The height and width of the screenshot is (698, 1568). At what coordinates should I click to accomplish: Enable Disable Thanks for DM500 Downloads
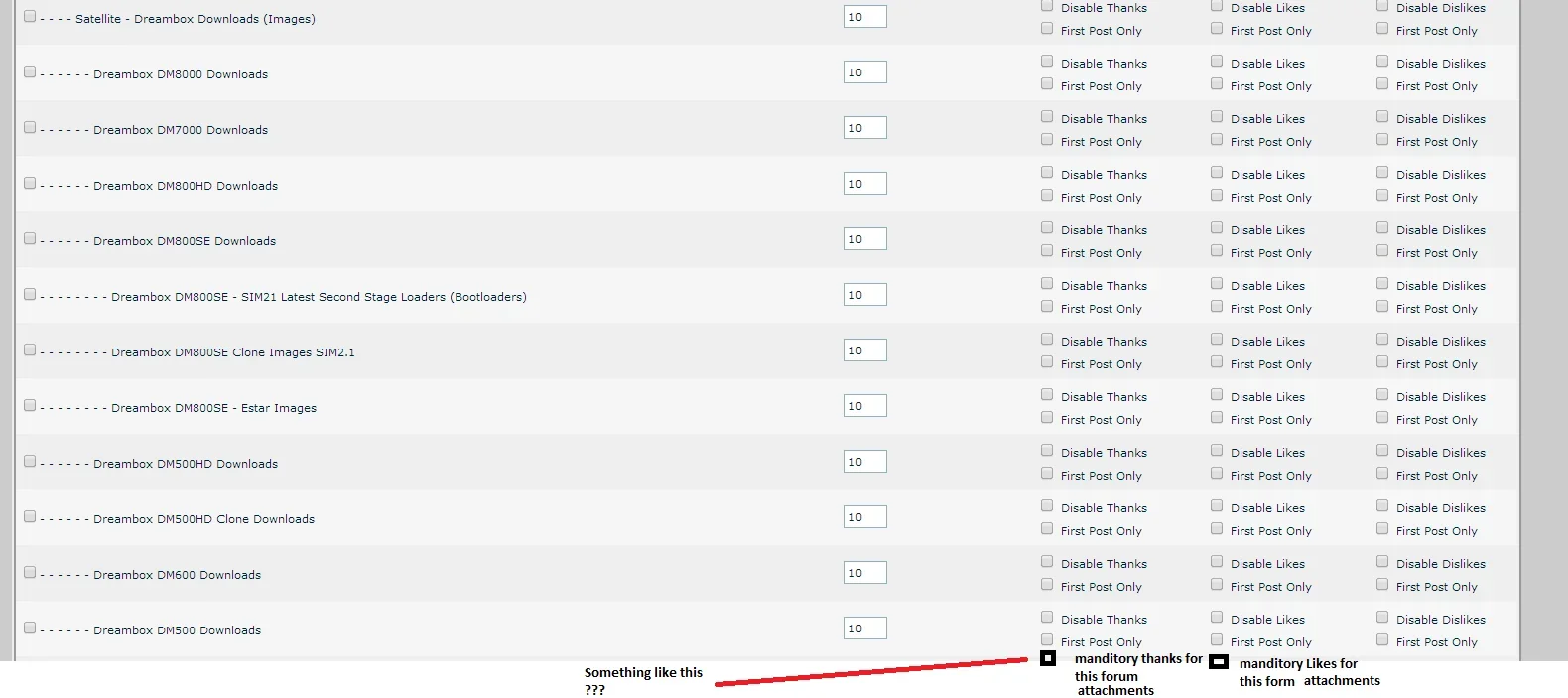(x=1047, y=617)
